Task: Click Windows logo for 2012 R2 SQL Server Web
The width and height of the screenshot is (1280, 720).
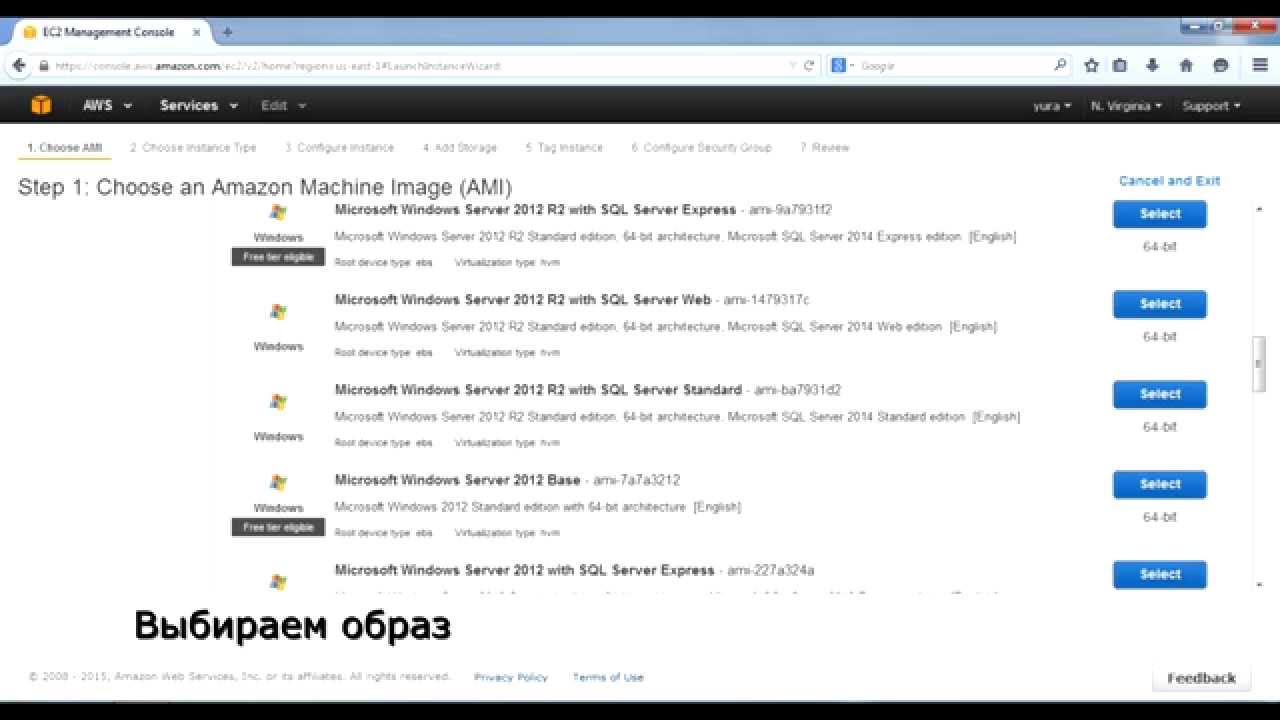Action: [278, 312]
